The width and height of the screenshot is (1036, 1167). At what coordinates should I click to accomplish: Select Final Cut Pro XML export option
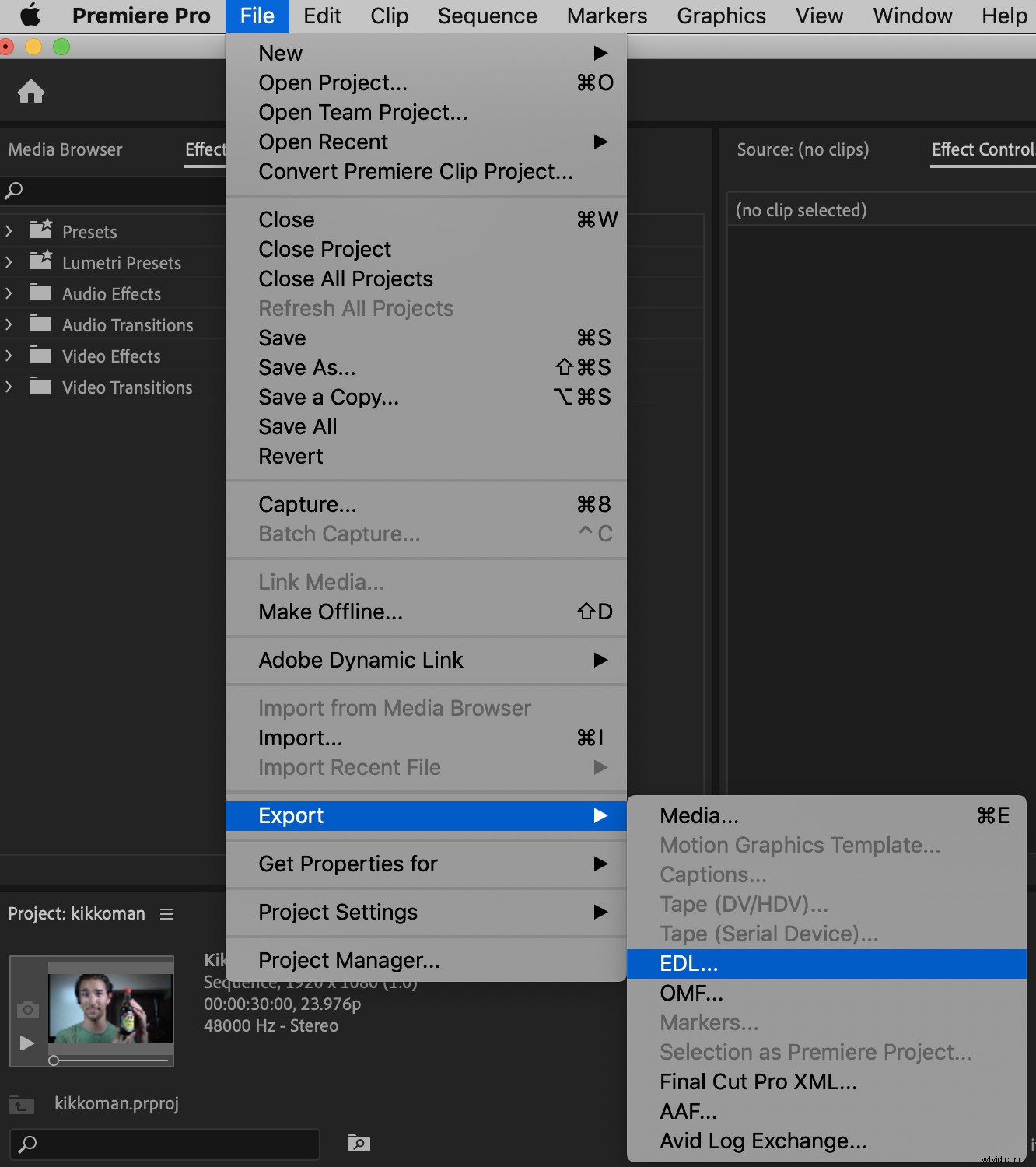point(757,1081)
